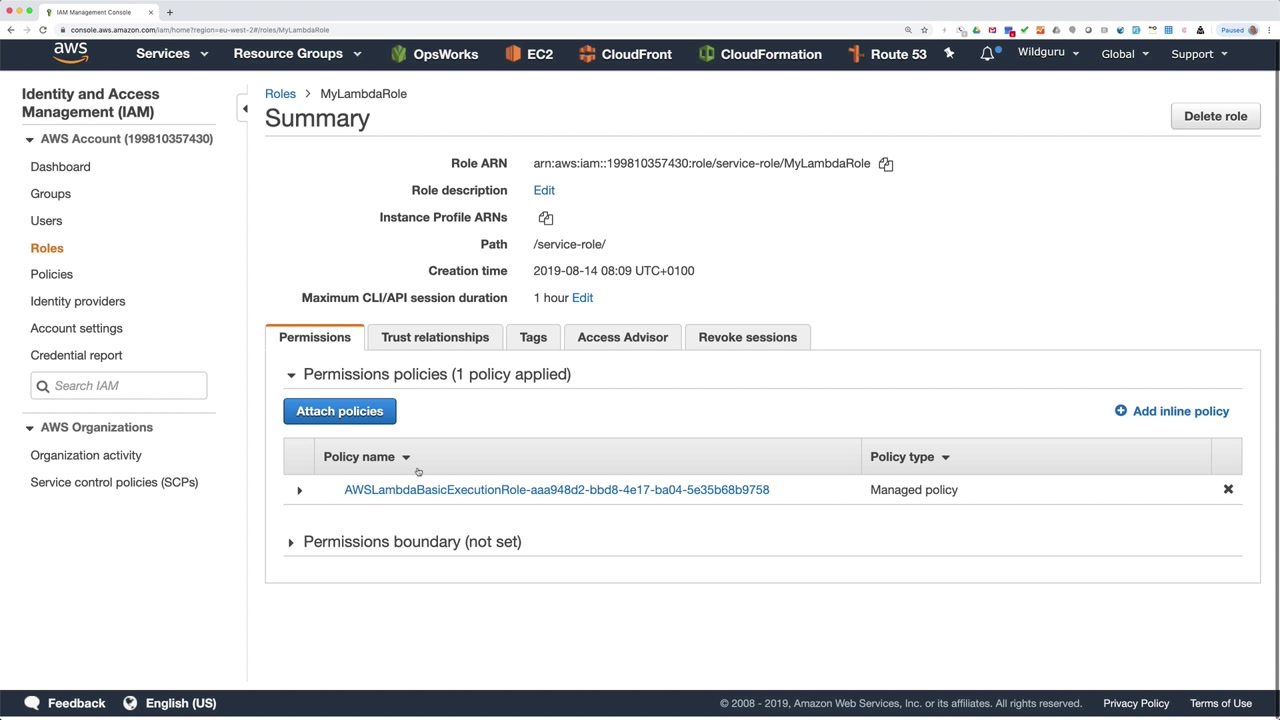This screenshot has width=1280, height=720.
Task: Open the Resource Groups dropdown
Action: 297,54
